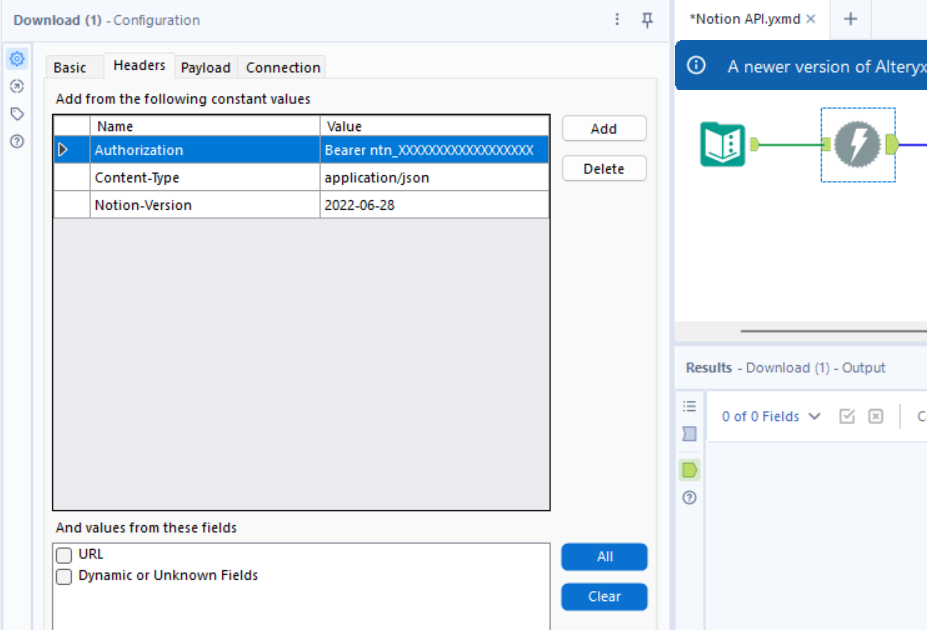The width and height of the screenshot is (927, 630).
Task: Click the Download tool input anchor
Action: coord(826,144)
